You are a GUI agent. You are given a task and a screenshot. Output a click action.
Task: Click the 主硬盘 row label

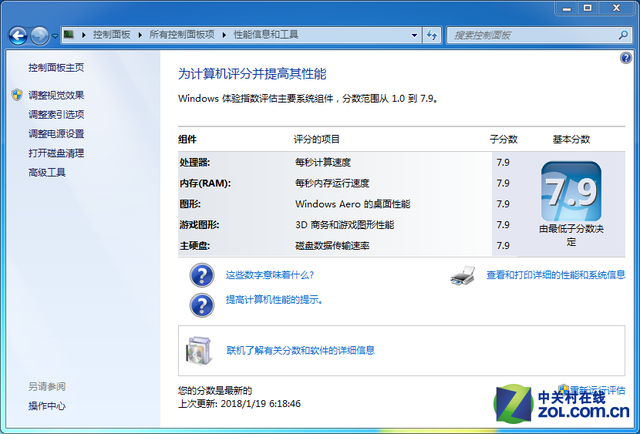point(195,246)
